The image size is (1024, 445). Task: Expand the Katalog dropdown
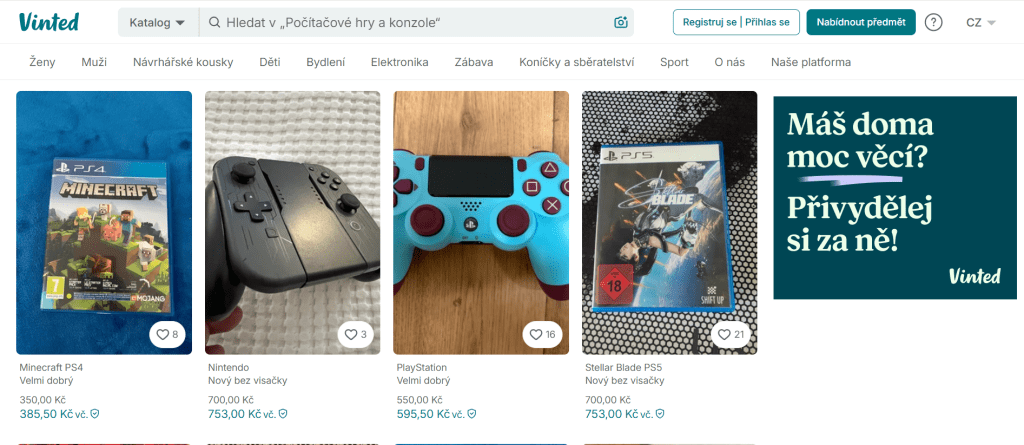click(158, 22)
